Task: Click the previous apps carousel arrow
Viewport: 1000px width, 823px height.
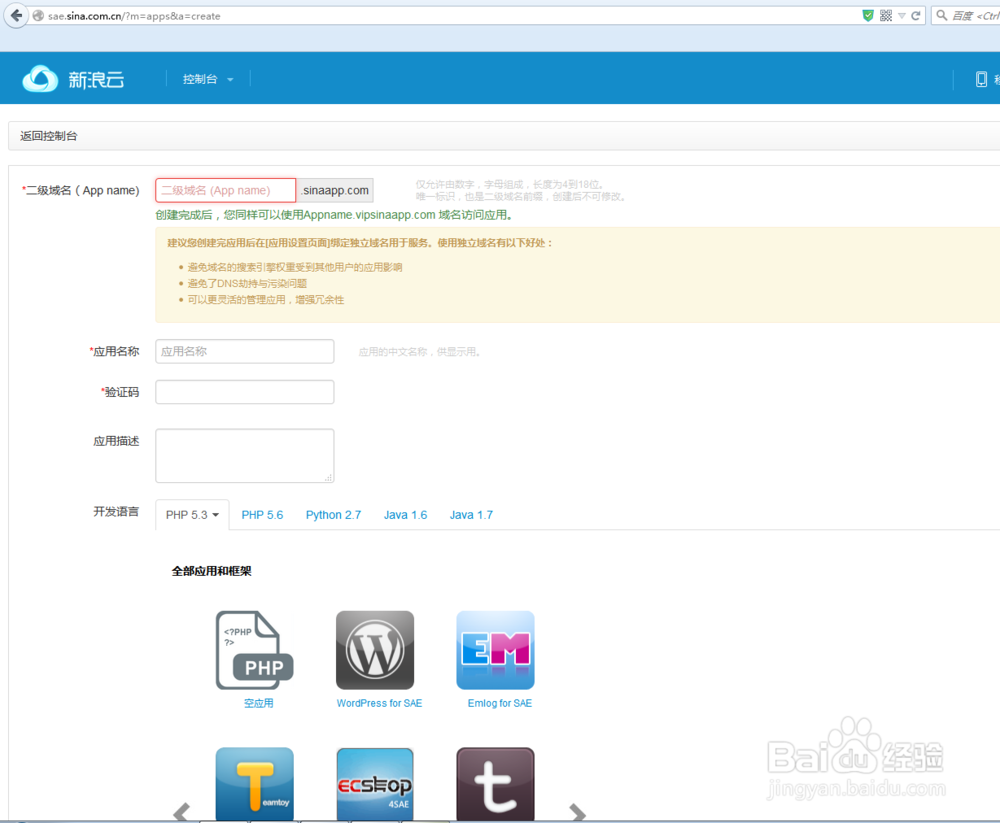Action: point(182,812)
